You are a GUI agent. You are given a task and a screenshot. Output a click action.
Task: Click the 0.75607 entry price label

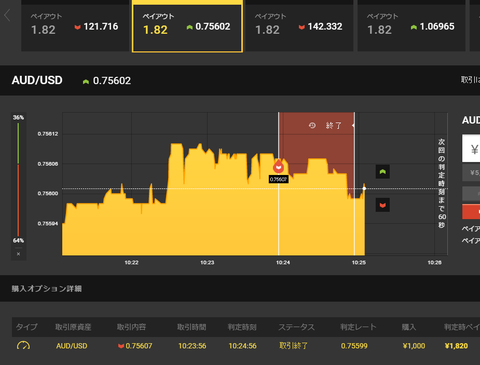coord(278,179)
